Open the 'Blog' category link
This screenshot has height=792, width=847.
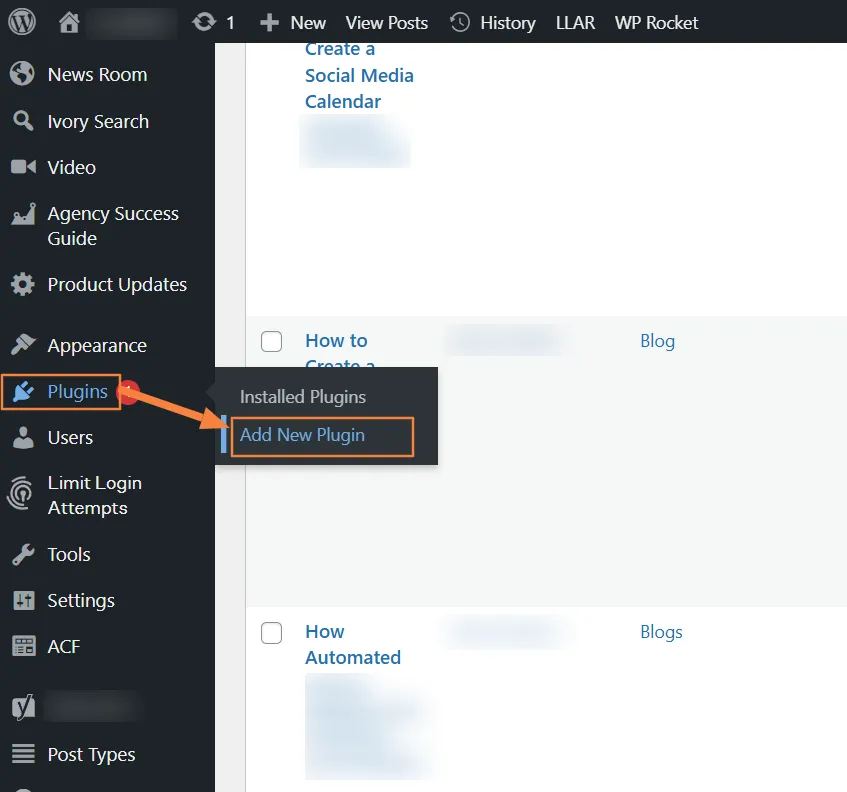pos(657,341)
